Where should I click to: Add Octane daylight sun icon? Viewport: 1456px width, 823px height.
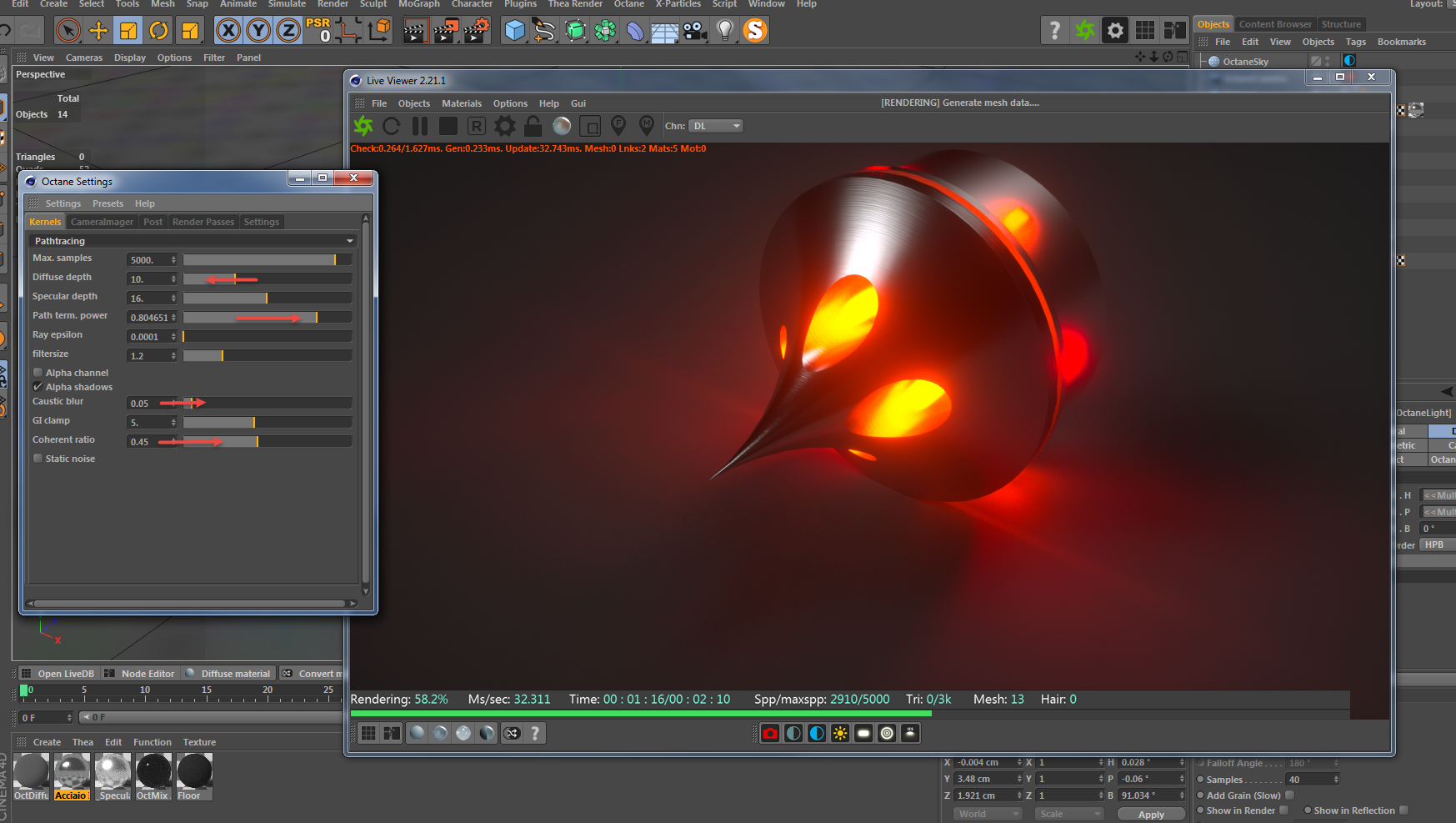pos(840,733)
